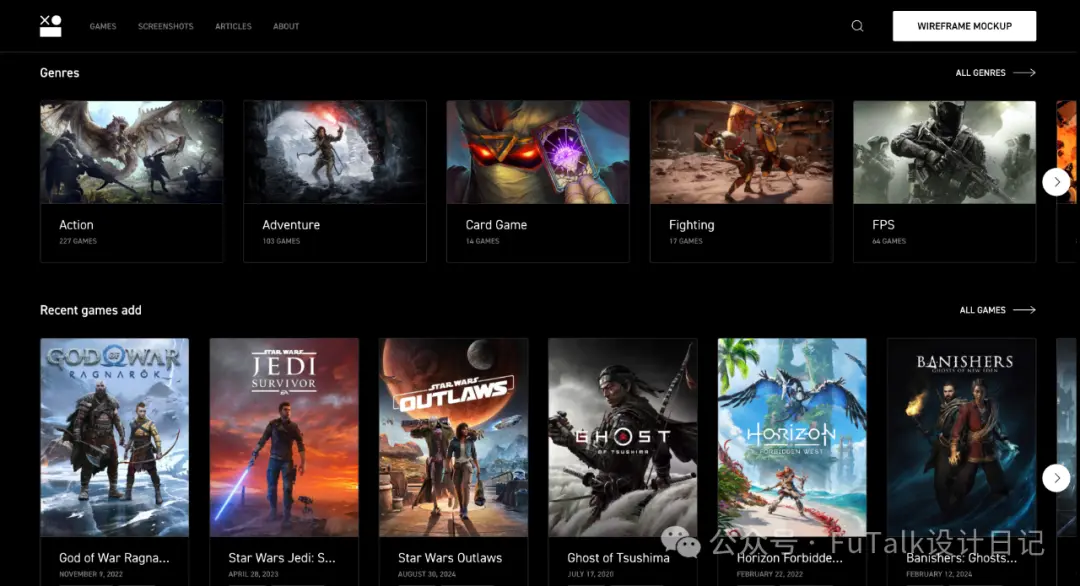Open the Star Wars Jedi Survivor cover
Image resolution: width=1080 pixels, height=586 pixels.
click(284, 437)
